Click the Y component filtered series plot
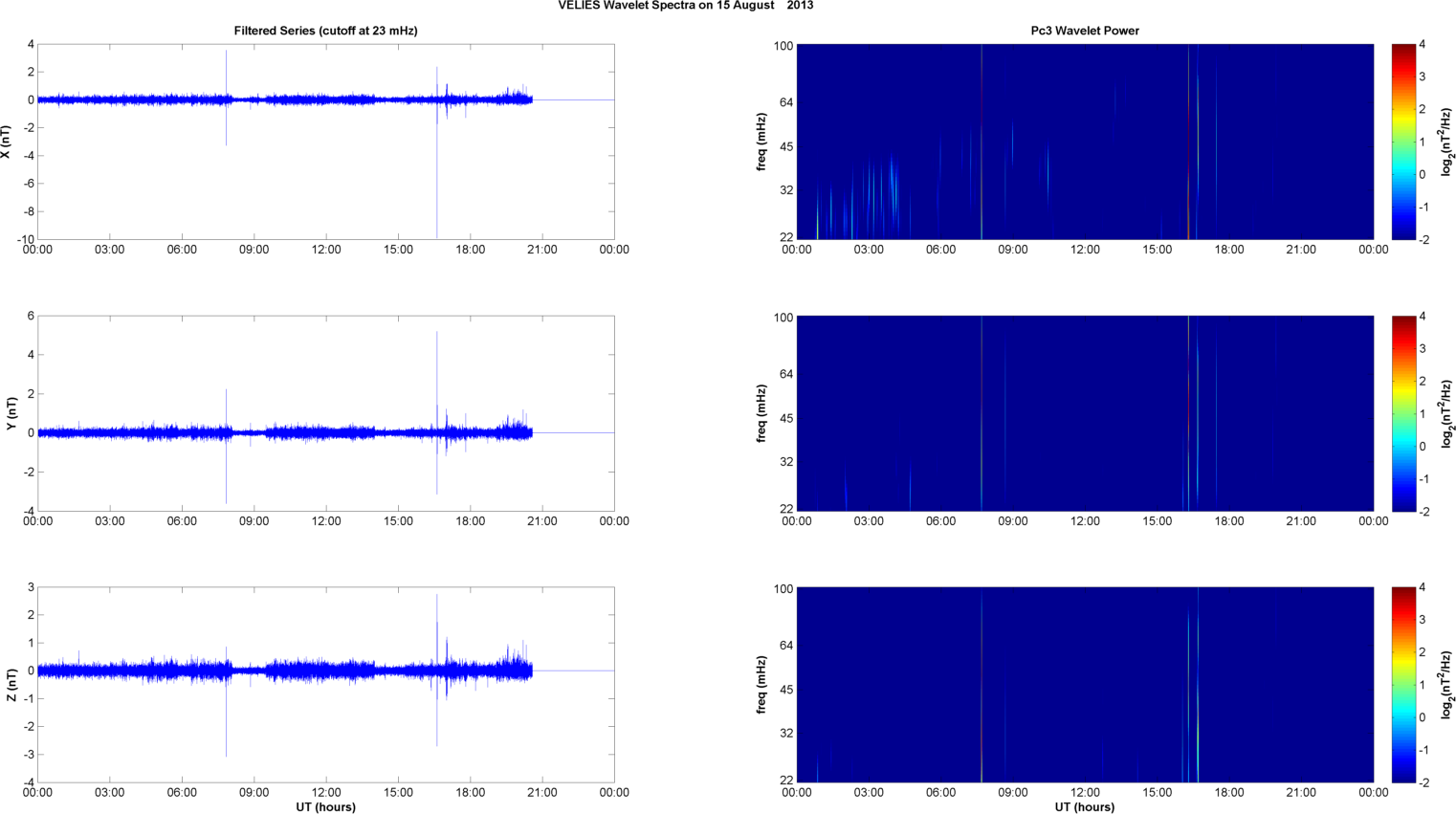Viewport: 1456px width, 814px height. point(325,413)
